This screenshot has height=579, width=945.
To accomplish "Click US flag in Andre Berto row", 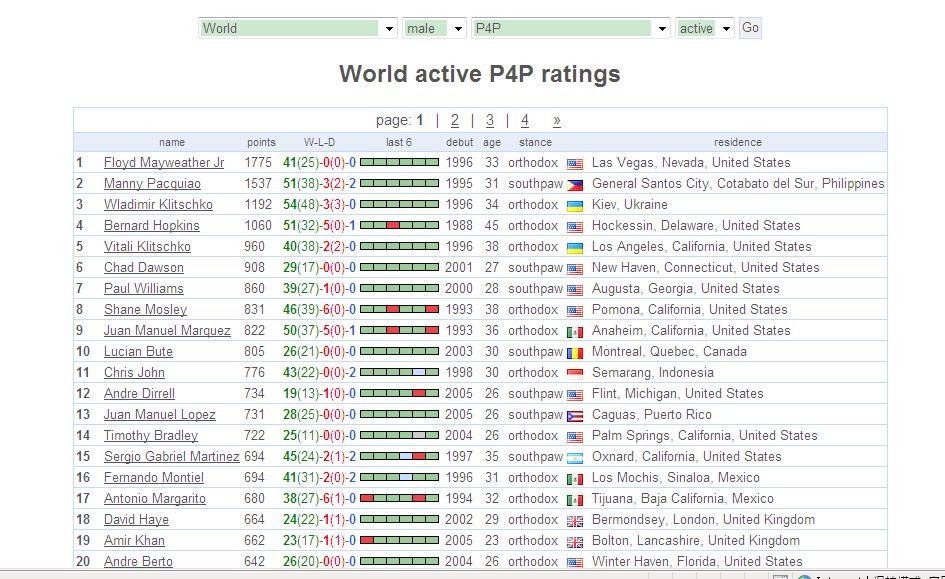I will tap(575, 563).
